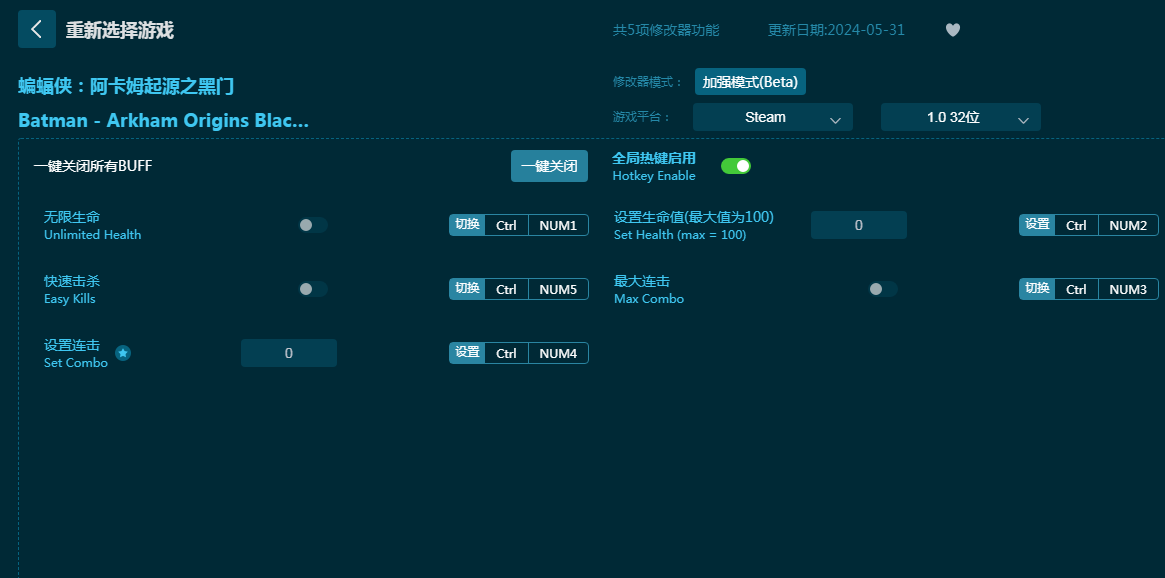
Task: Click NUM3 hotkey box
Action: point(1128,289)
